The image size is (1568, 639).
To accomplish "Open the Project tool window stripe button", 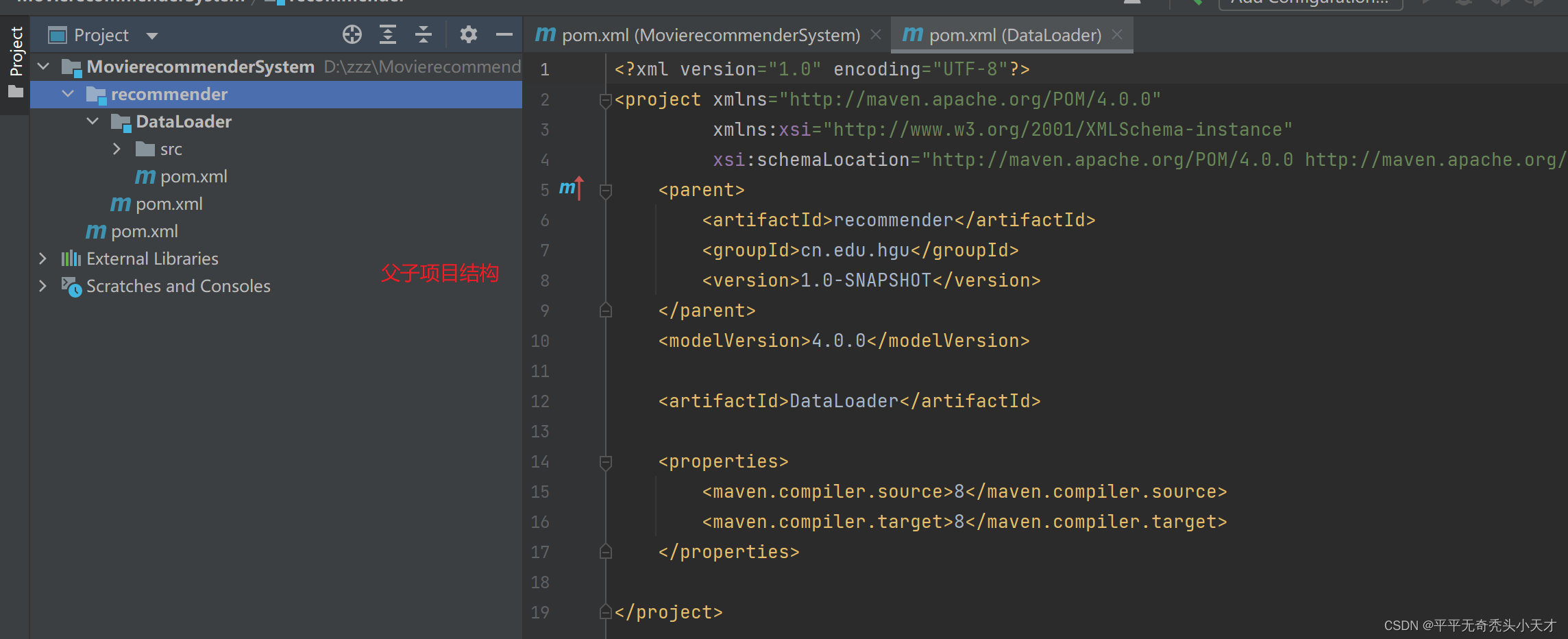I will tap(15, 51).
